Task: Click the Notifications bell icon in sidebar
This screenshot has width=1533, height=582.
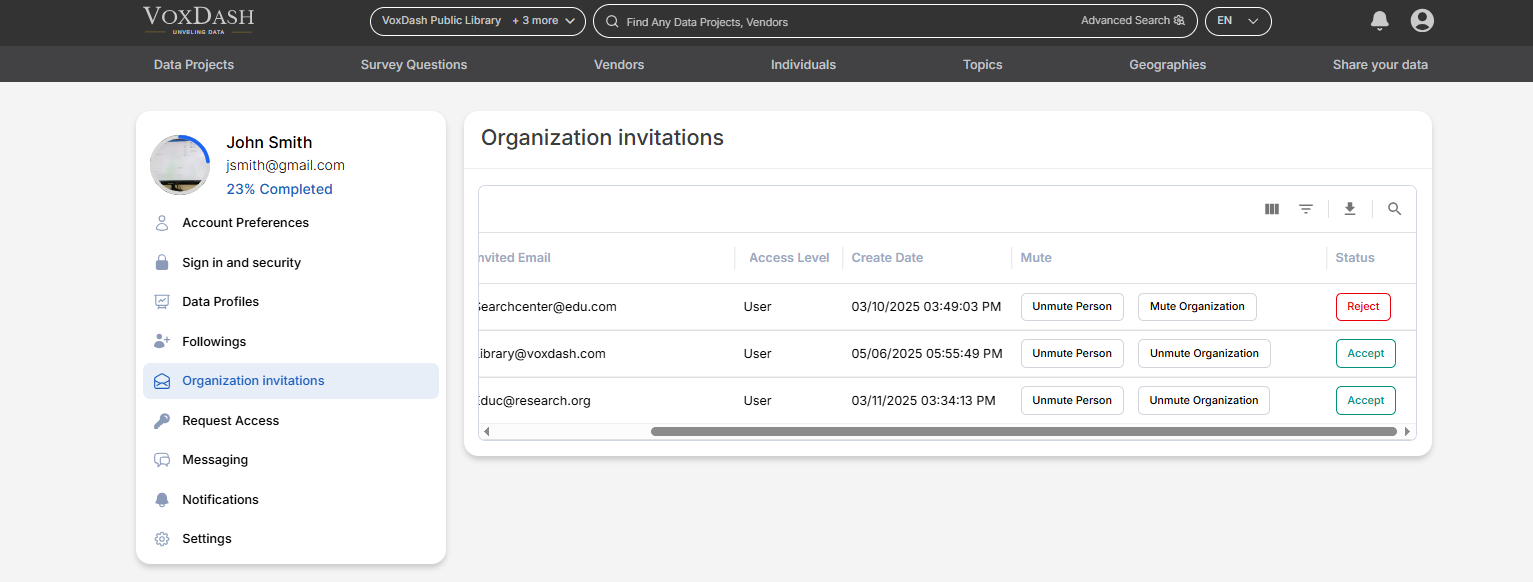Action: click(162, 500)
